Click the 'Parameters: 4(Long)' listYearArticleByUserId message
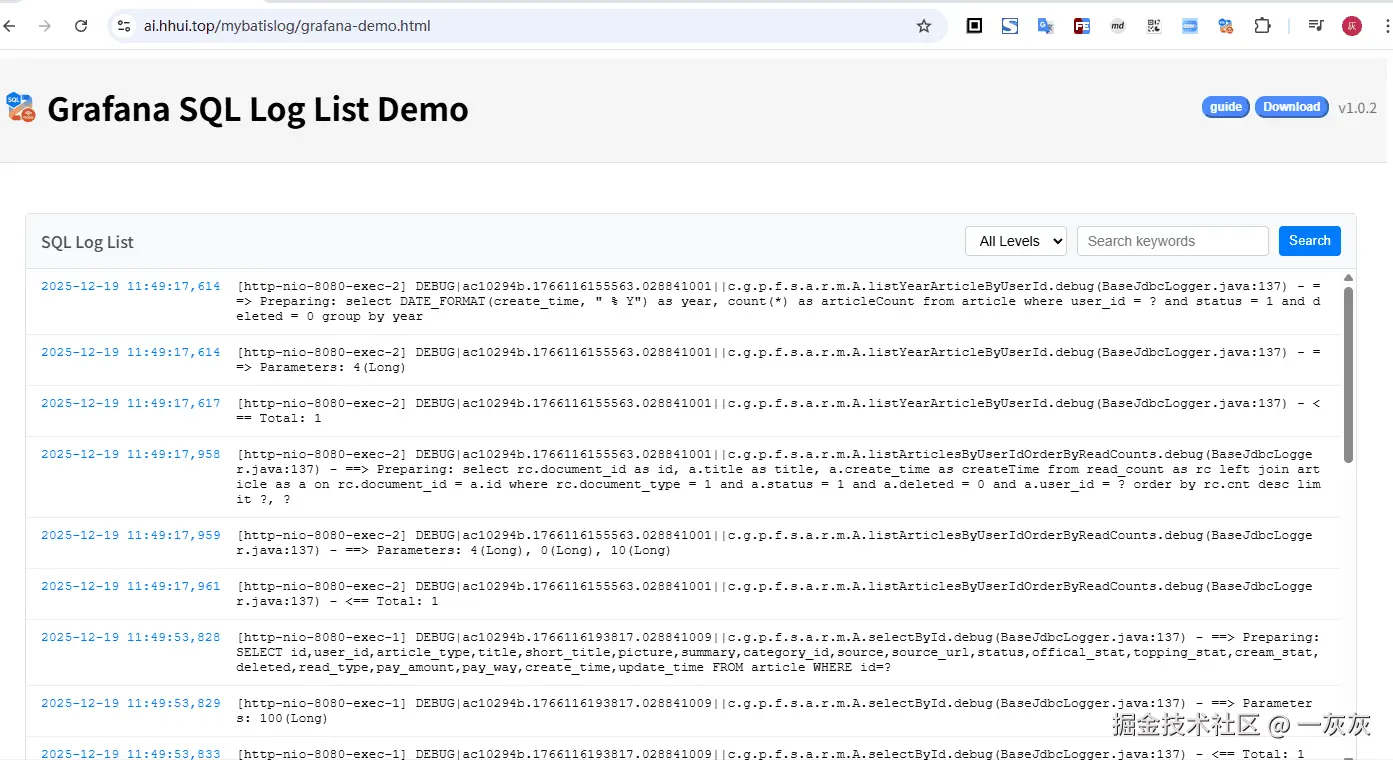The height and width of the screenshot is (760, 1393). pyautogui.click(x=778, y=360)
